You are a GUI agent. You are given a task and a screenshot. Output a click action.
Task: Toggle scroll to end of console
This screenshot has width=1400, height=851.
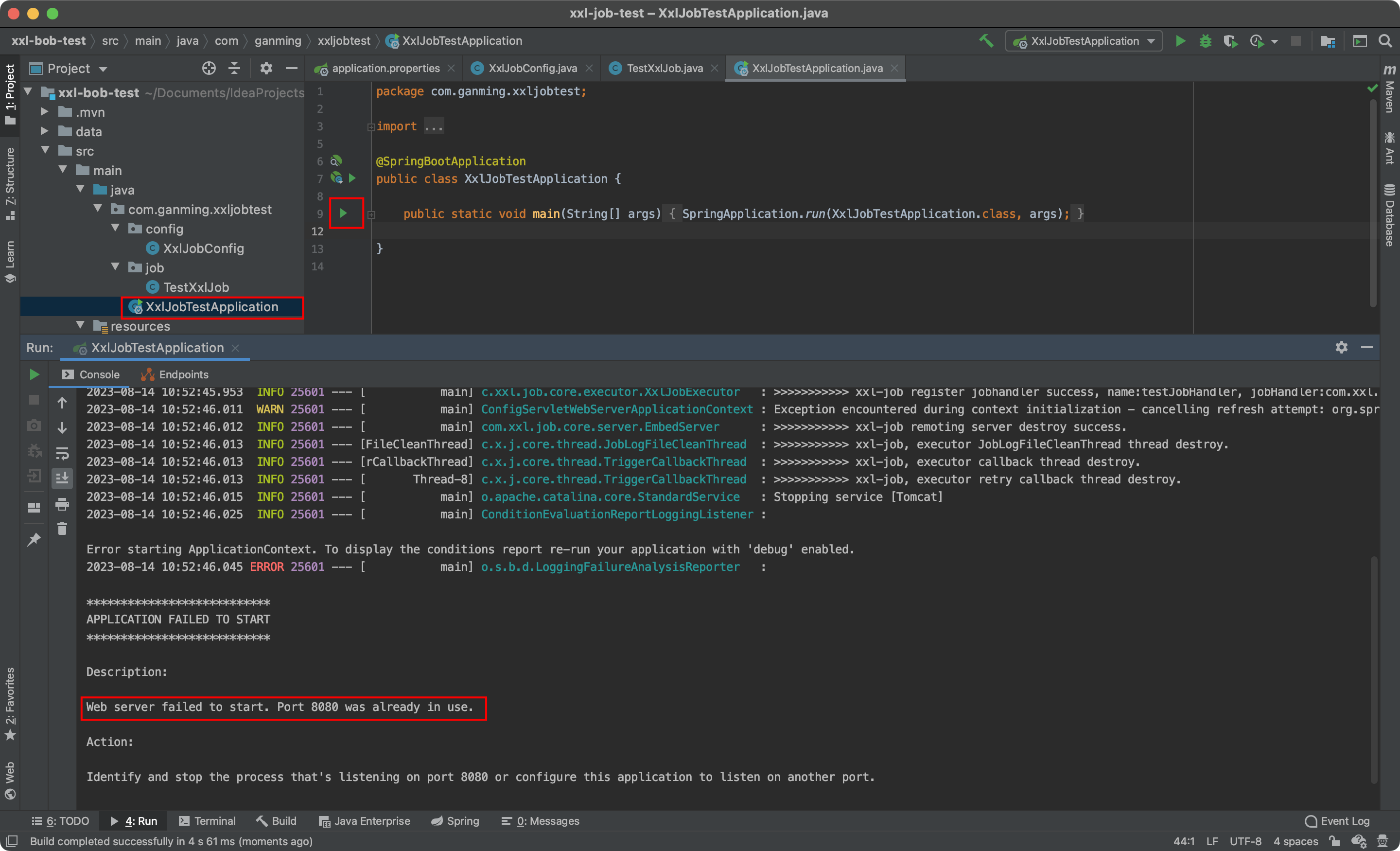click(x=63, y=478)
